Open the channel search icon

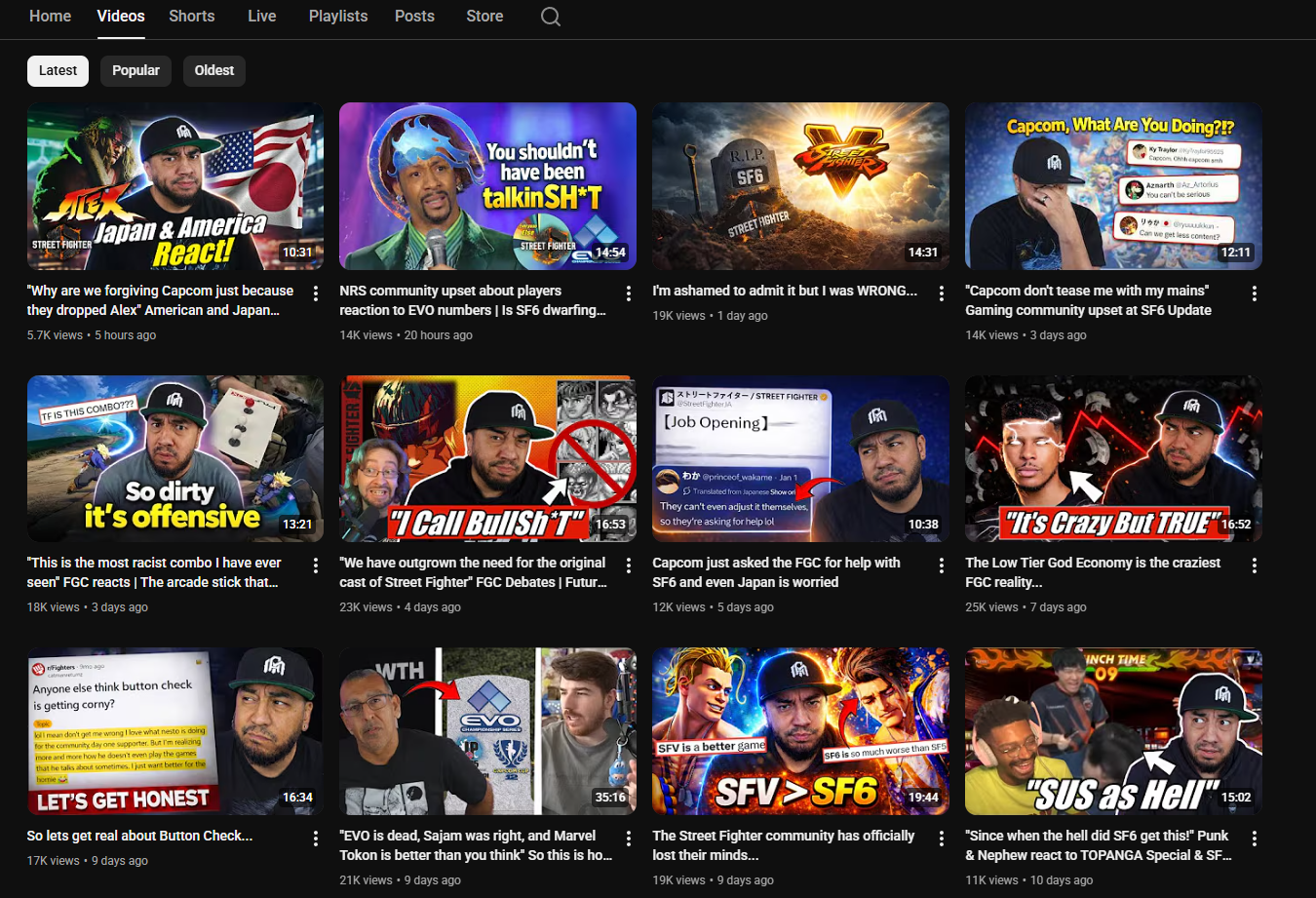[x=551, y=17]
